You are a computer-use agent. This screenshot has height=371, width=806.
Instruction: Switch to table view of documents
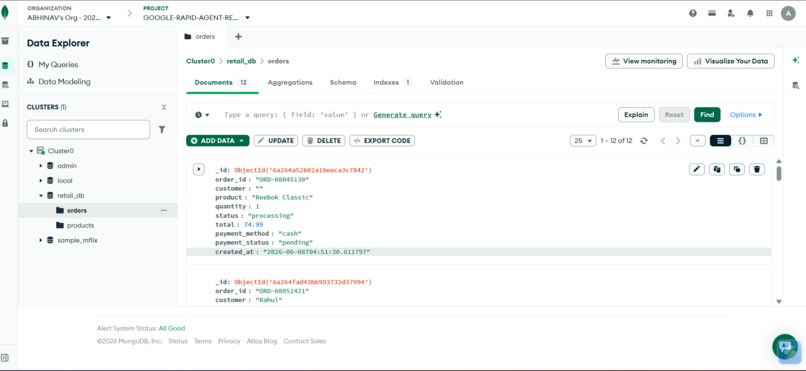(x=763, y=141)
